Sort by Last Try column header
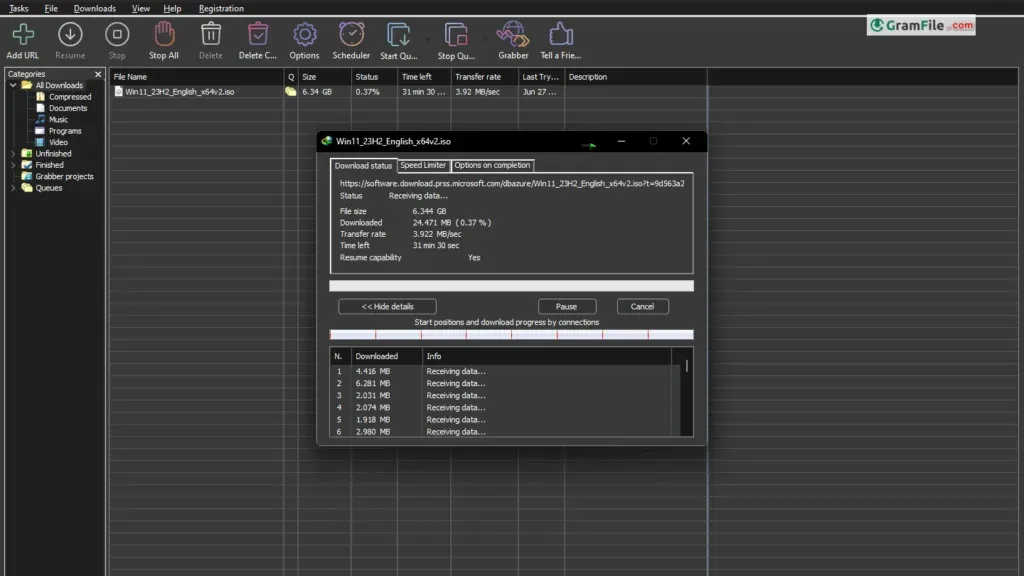Viewport: 1024px width, 576px height. 541,77
